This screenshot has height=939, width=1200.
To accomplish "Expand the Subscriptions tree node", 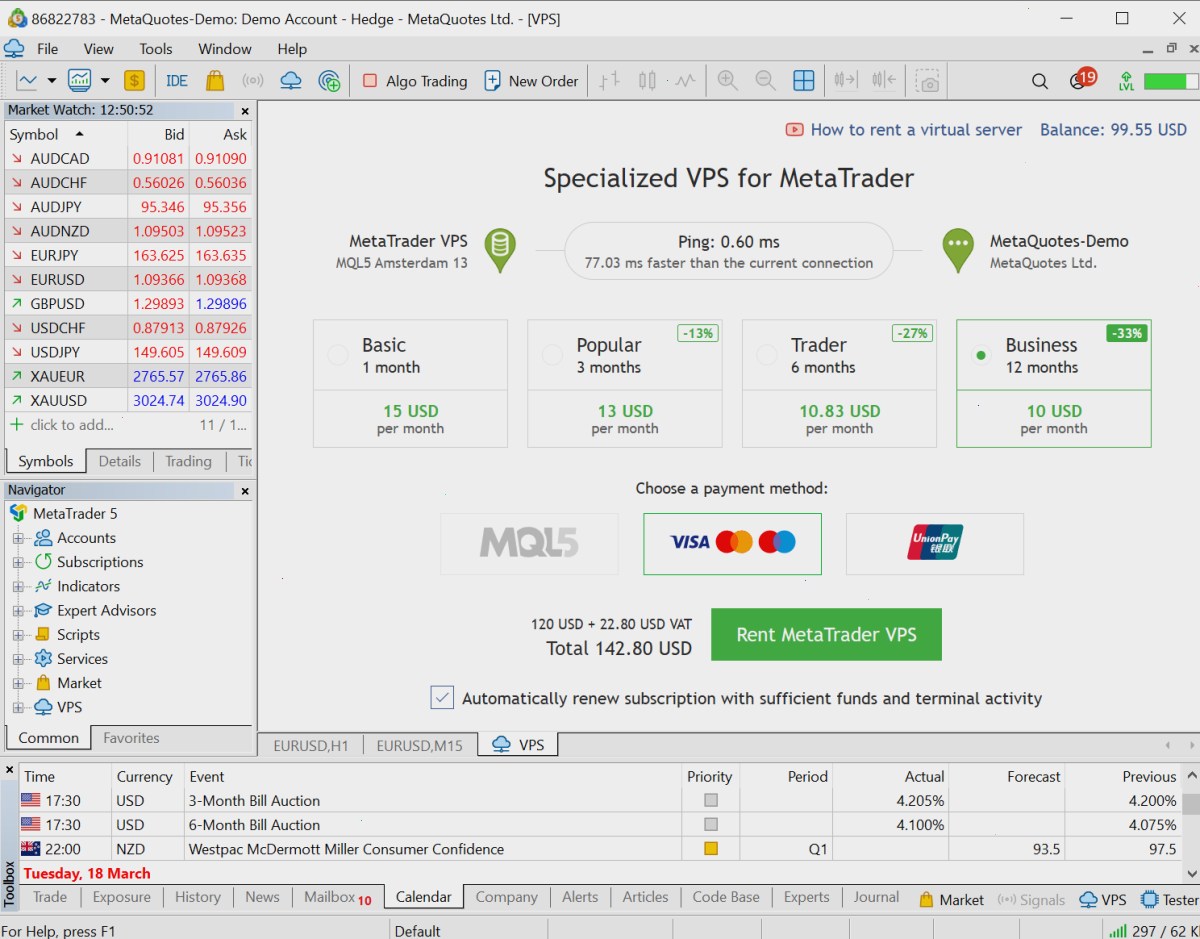I will (18, 562).
